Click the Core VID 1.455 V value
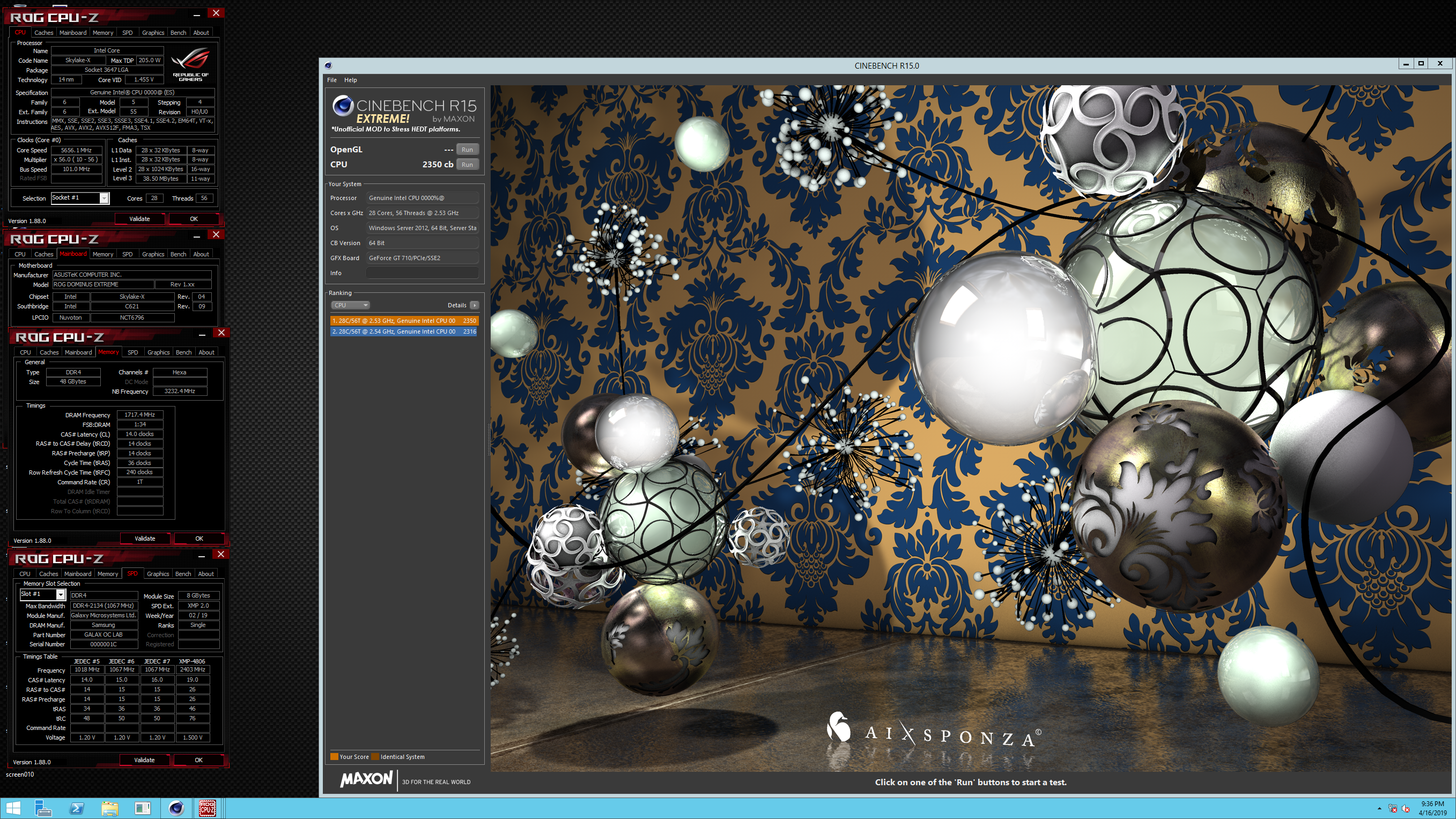The width and height of the screenshot is (1456, 819). point(144,80)
